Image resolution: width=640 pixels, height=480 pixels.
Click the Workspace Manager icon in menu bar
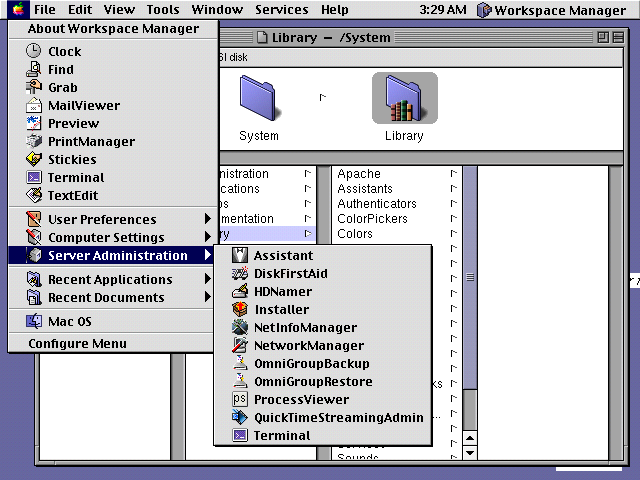[x=484, y=10]
